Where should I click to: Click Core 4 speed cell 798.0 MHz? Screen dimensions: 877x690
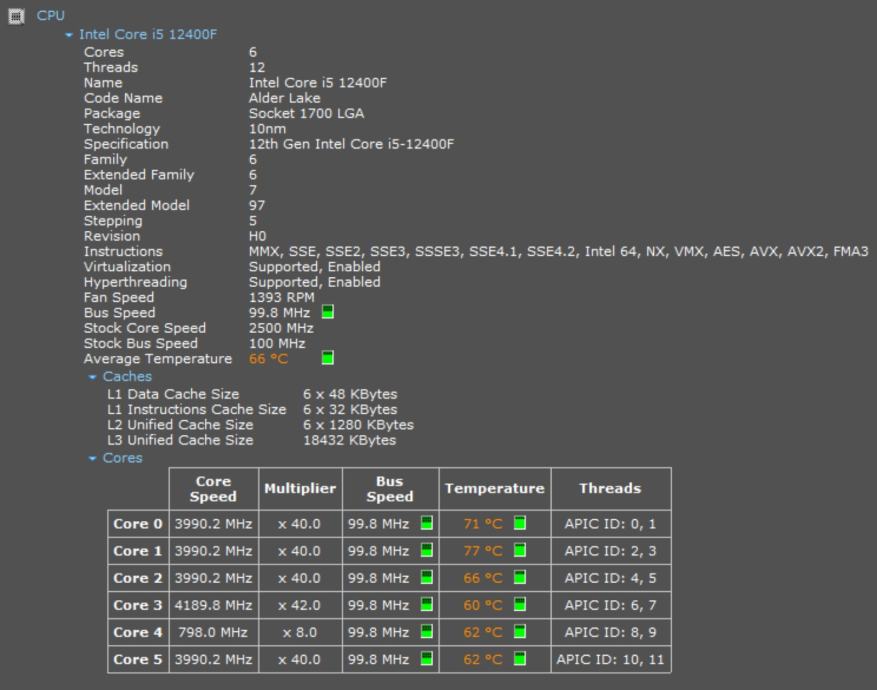pyautogui.click(x=213, y=632)
